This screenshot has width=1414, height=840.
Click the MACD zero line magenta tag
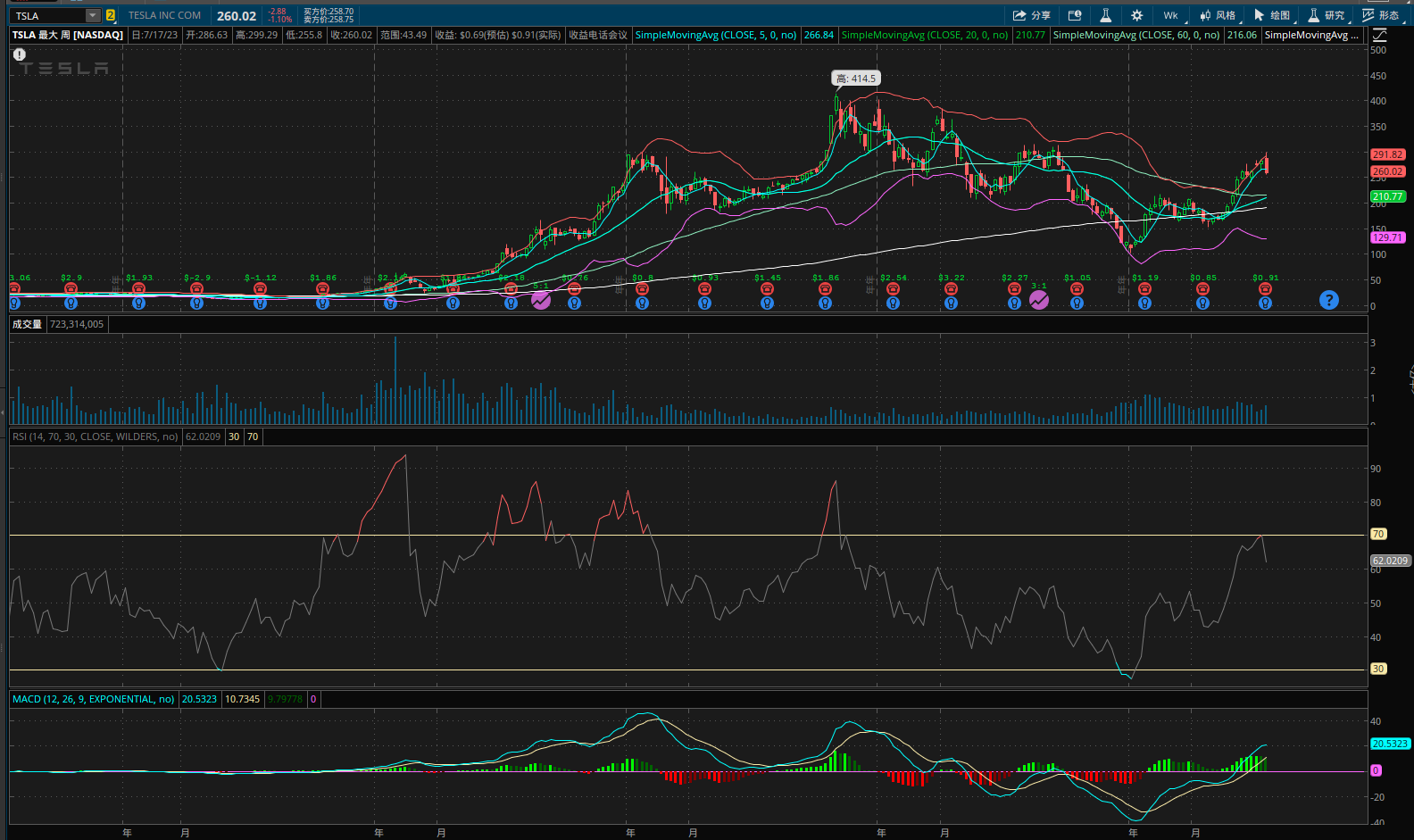[1376, 770]
